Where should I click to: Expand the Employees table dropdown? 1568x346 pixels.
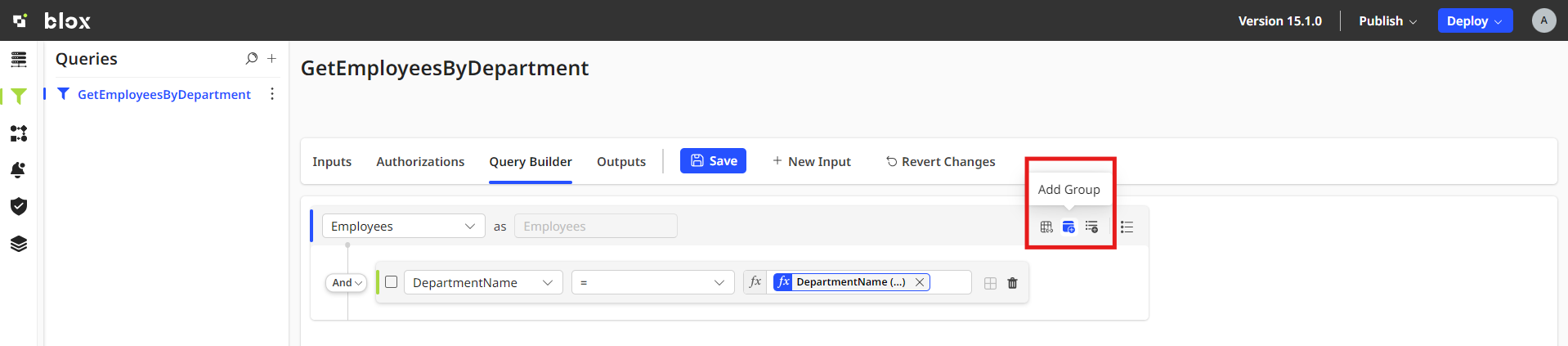point(403,227)
